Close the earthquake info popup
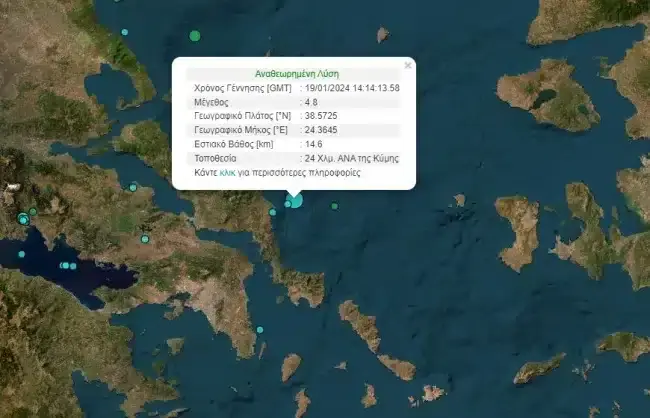 407,66
